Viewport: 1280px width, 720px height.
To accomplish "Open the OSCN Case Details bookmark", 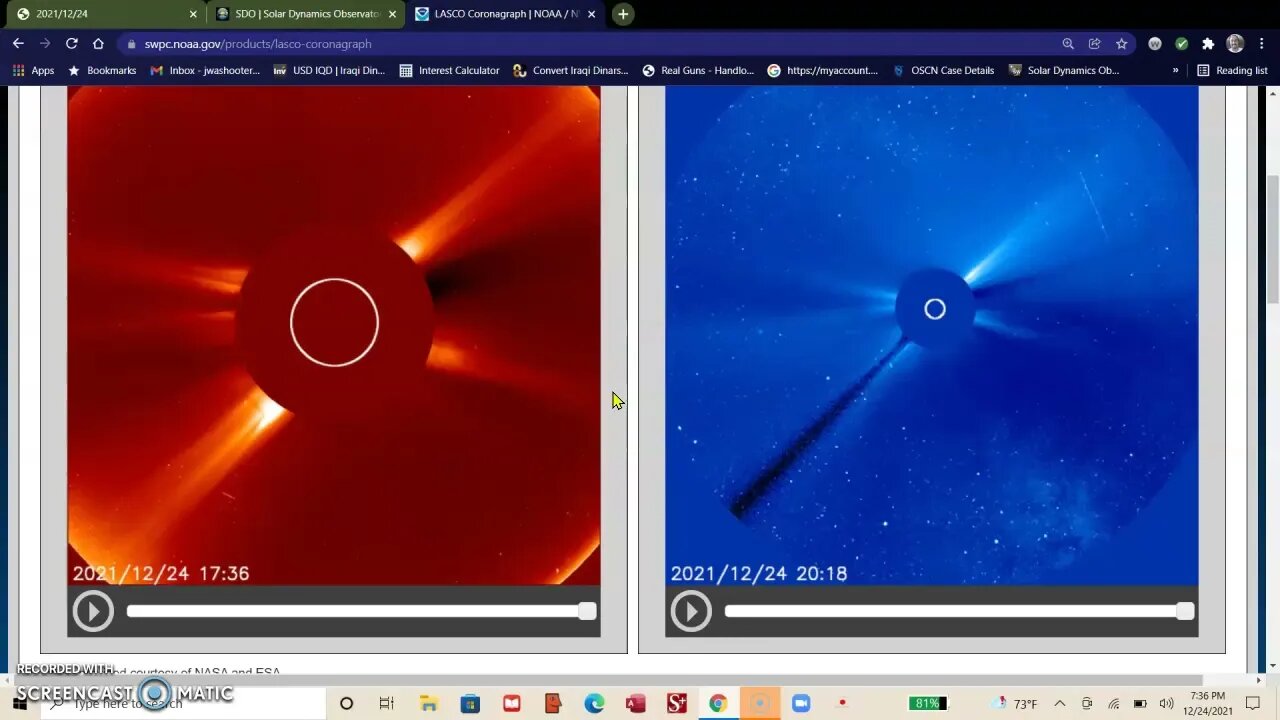I will click(943, 71).
